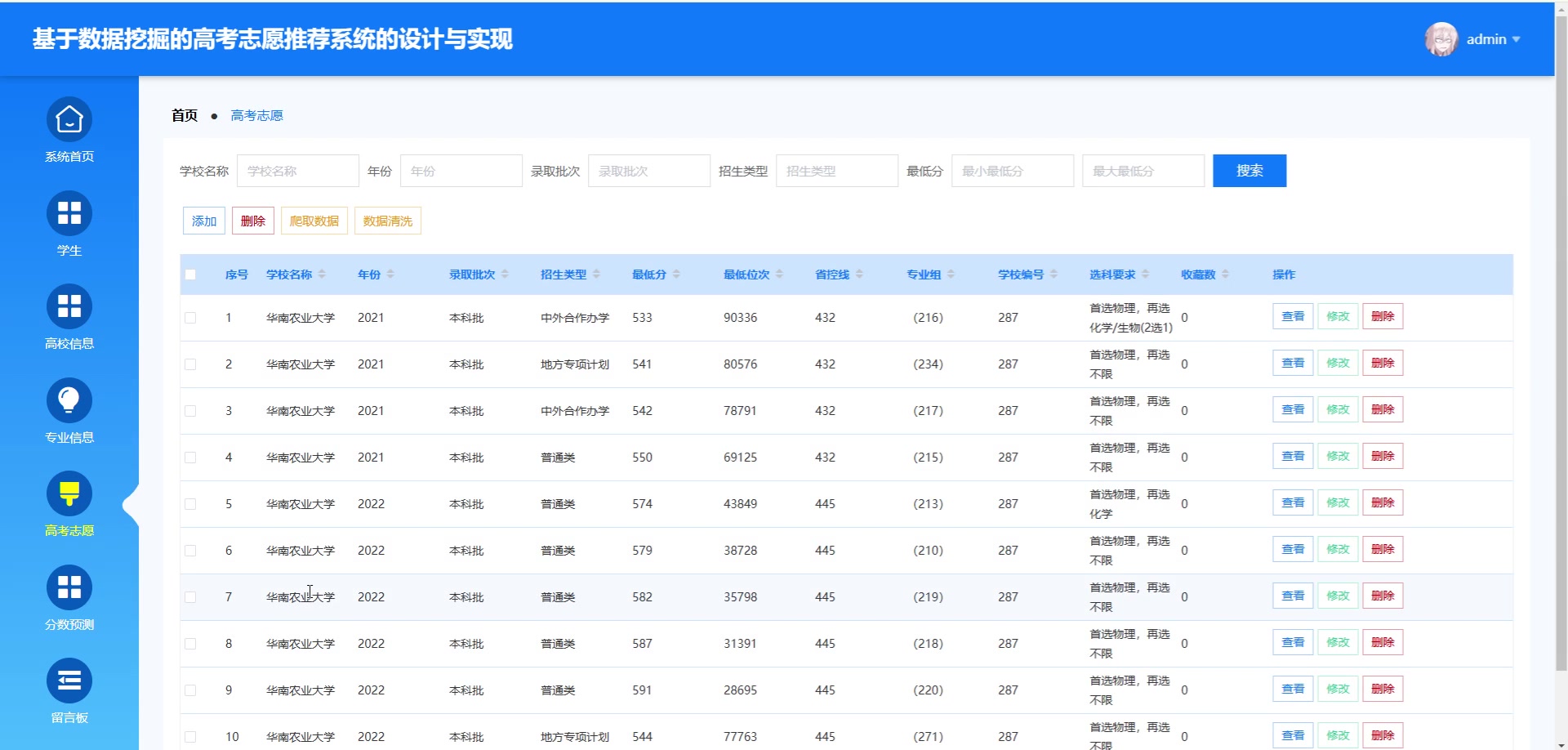Click 删除 for row 3
The height and width of the screenshot is (750, 1568).
point(1383,409)
